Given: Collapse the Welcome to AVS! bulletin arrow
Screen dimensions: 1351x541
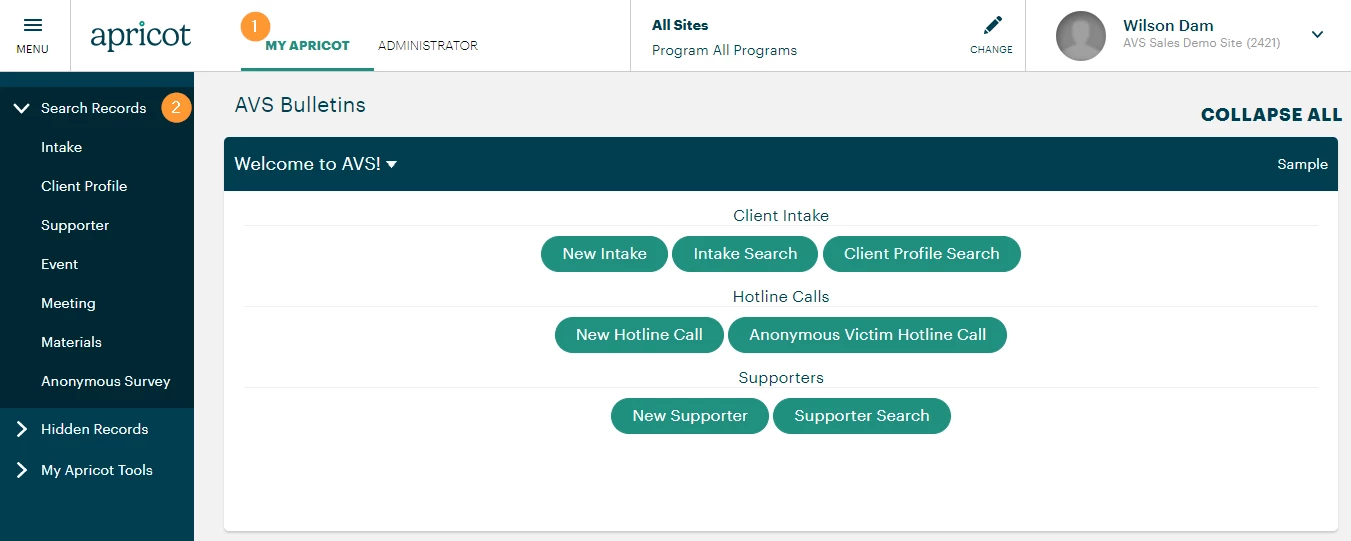Looking at the screenshot, I should [x=391, y=165].
